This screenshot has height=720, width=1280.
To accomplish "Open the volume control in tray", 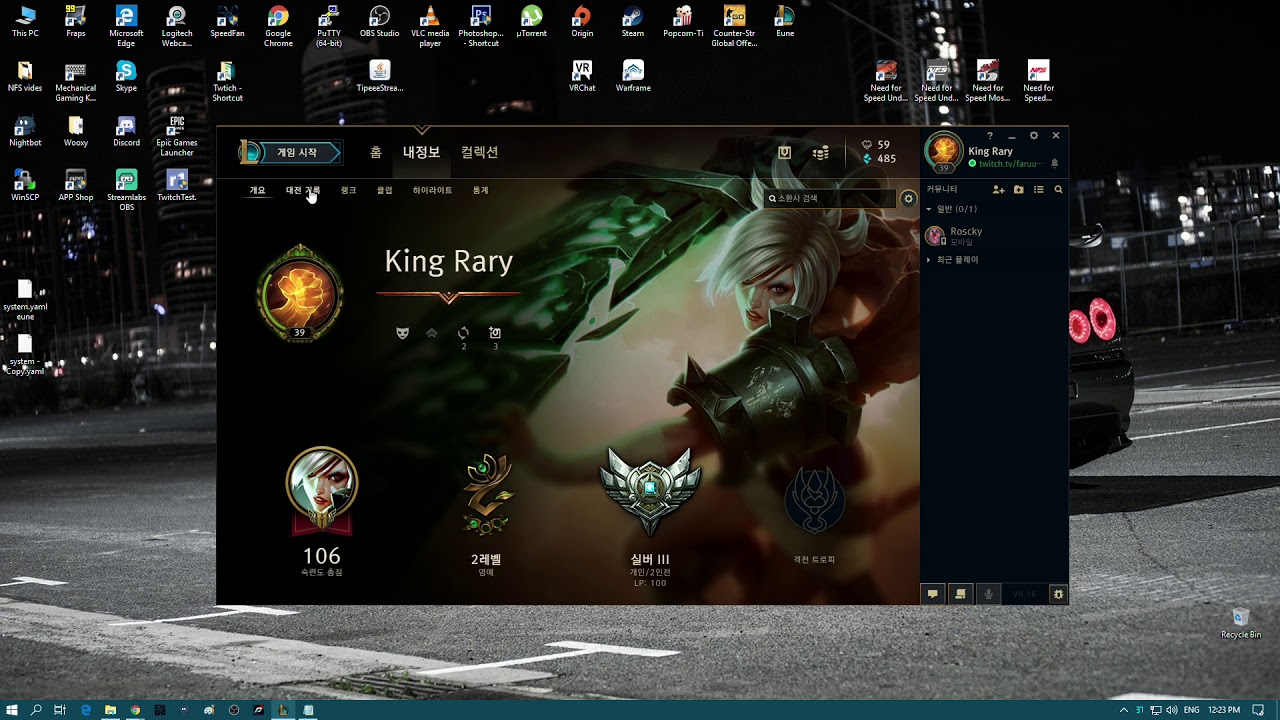I will coord(1171,710).
